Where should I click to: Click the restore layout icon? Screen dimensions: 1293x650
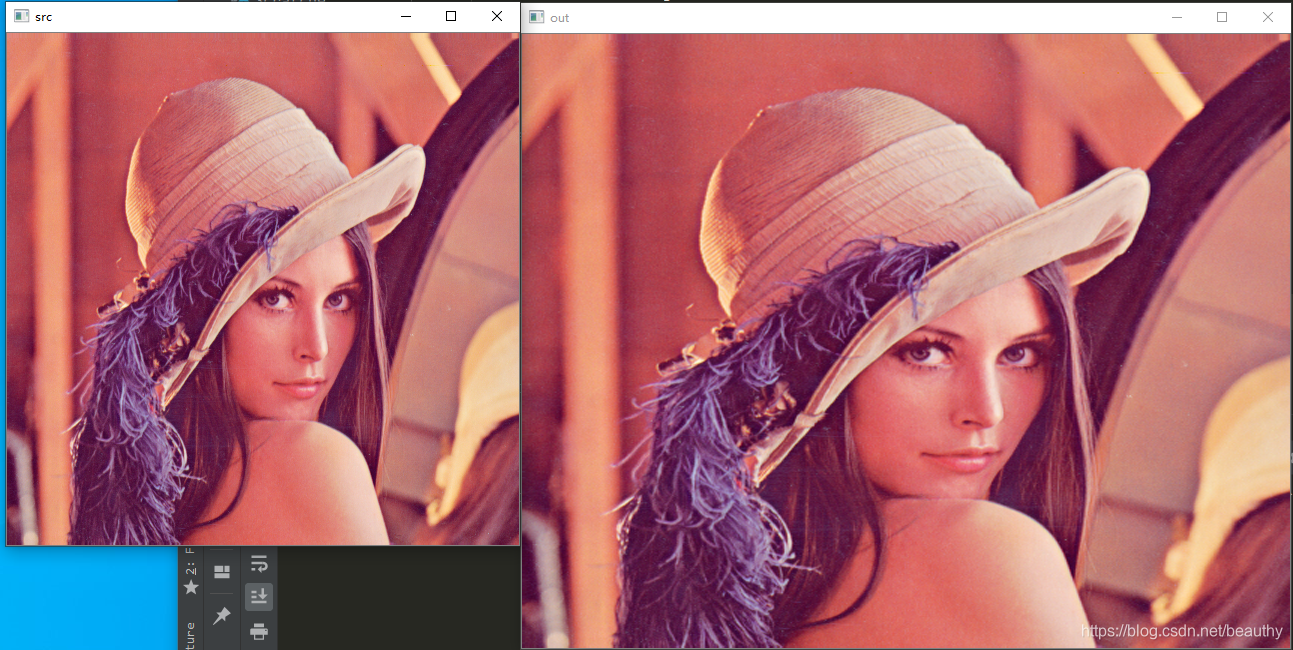point(222,572)
